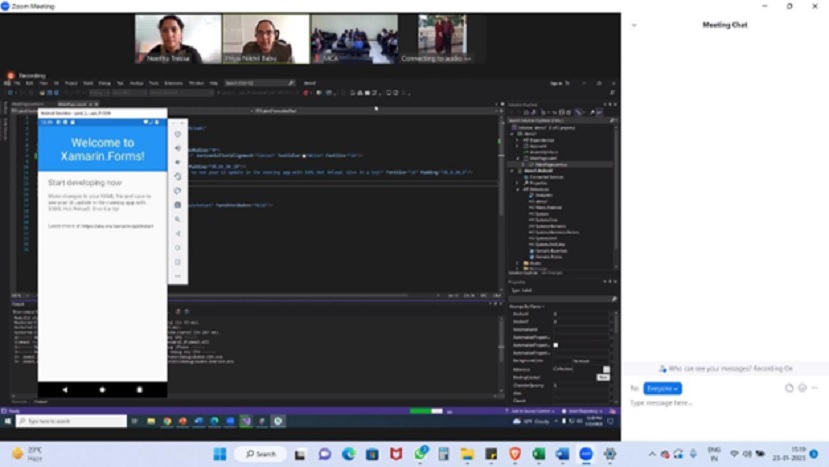Select Priya Nirmal Babu's video thumbnail
This screenshot has width=829, height=467.
coord(265,39)
